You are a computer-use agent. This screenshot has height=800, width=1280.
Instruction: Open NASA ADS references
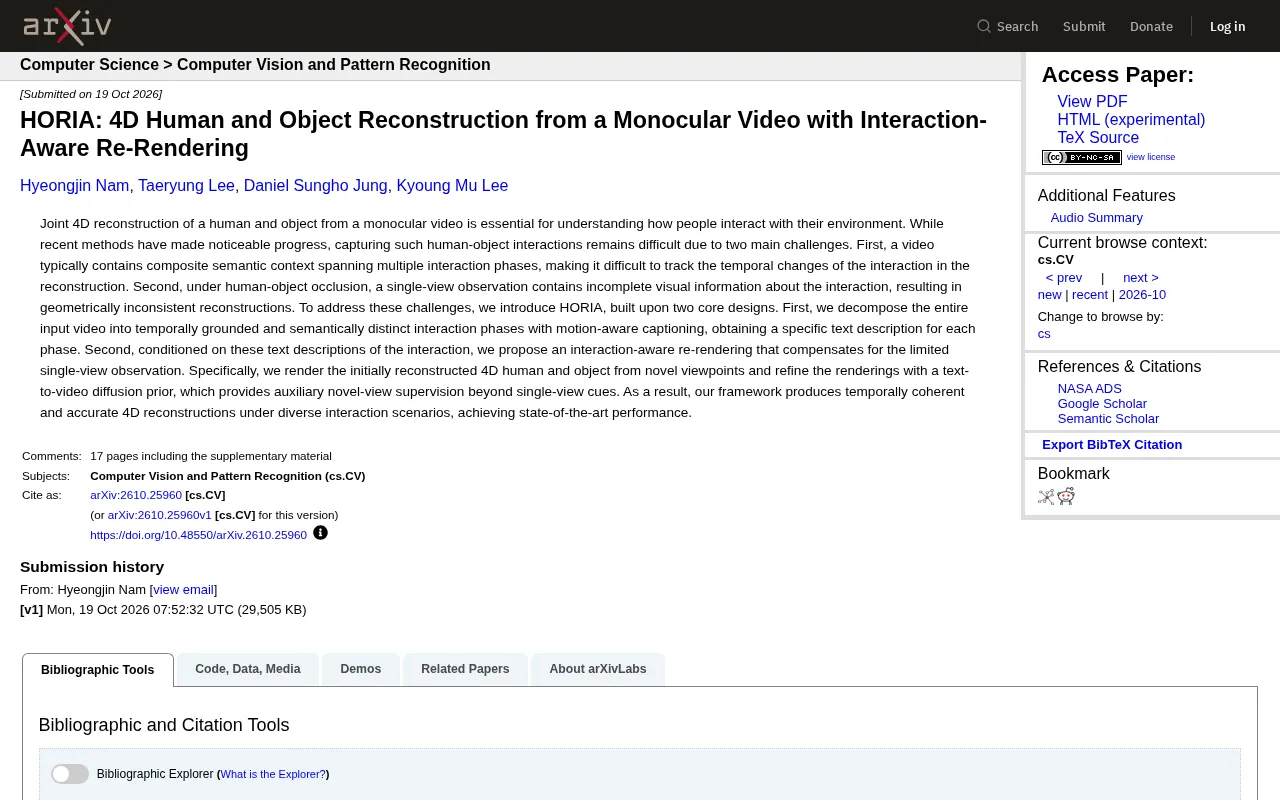(x=1090, y=389)
